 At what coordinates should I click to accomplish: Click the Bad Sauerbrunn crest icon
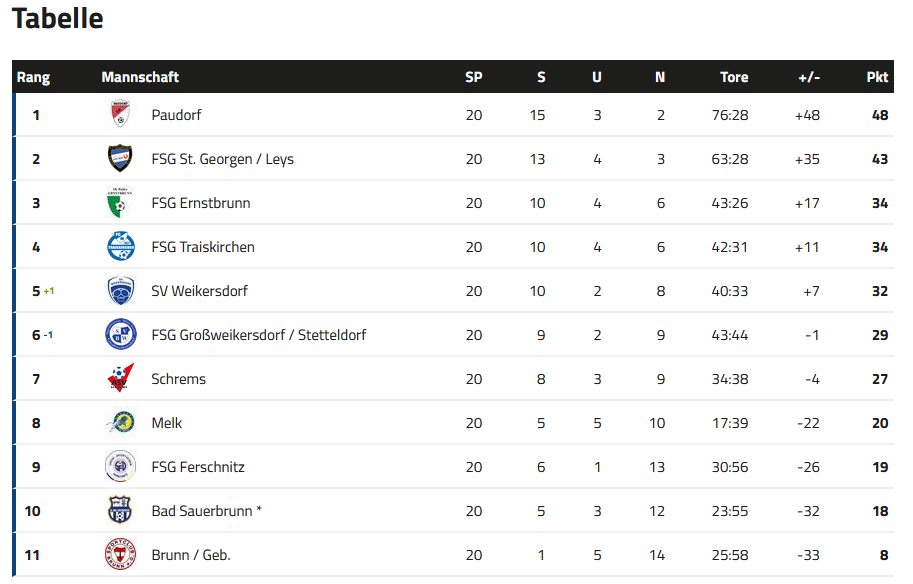pos(120,510)
